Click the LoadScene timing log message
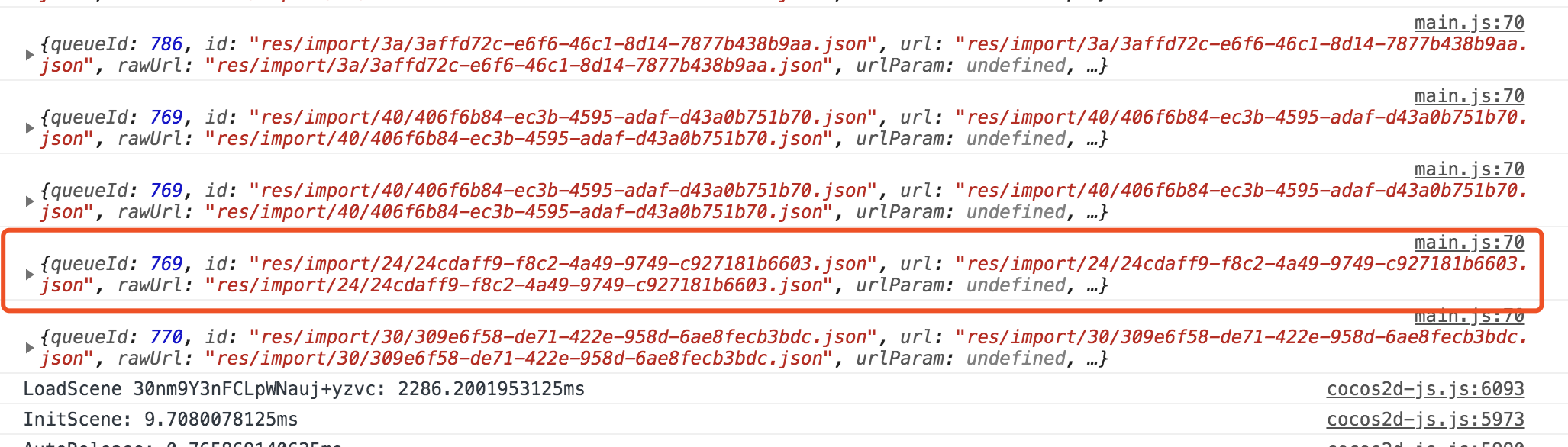1568x447 pixels. 304,389
